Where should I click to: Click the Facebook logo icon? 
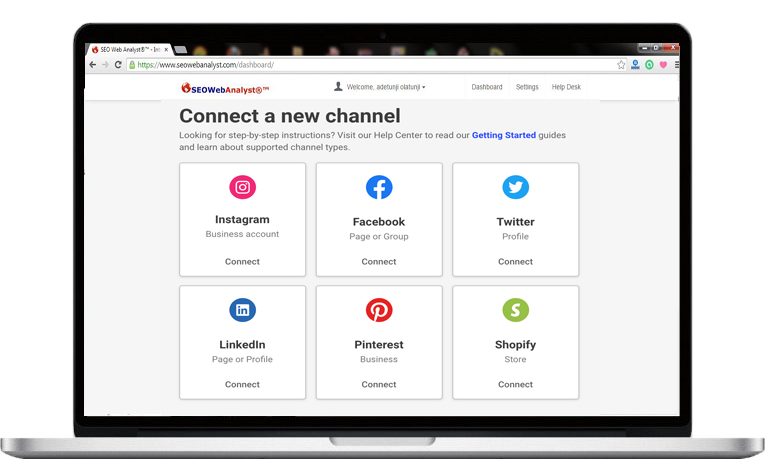pyautogui.click(x=379, y=187)
